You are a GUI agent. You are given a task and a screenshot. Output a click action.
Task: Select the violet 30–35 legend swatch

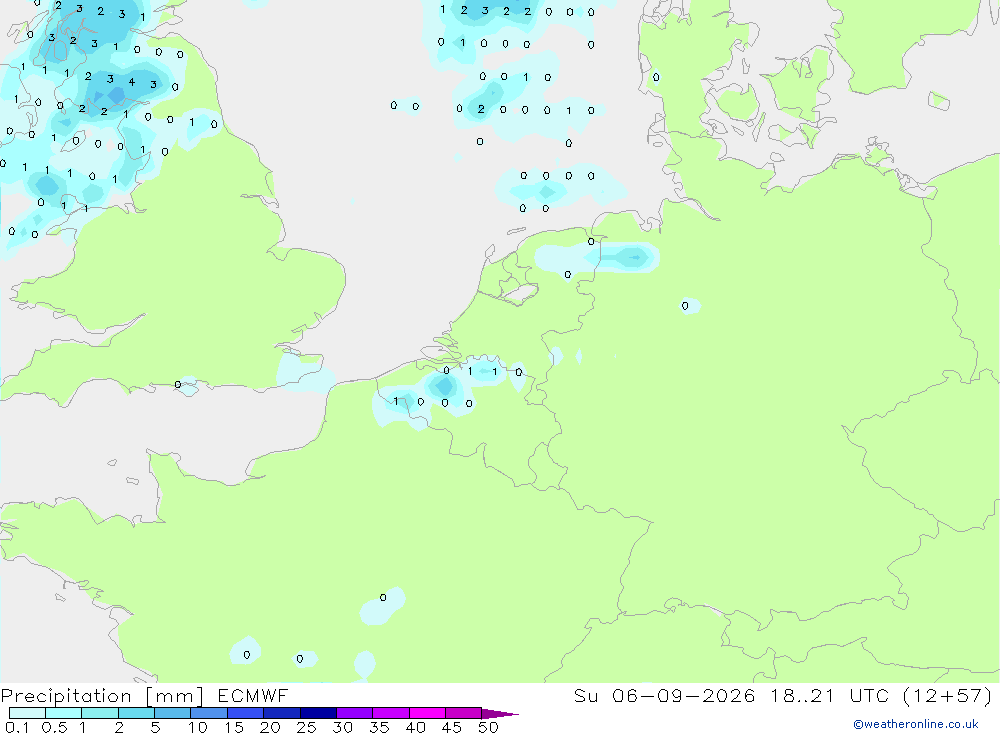354,713
